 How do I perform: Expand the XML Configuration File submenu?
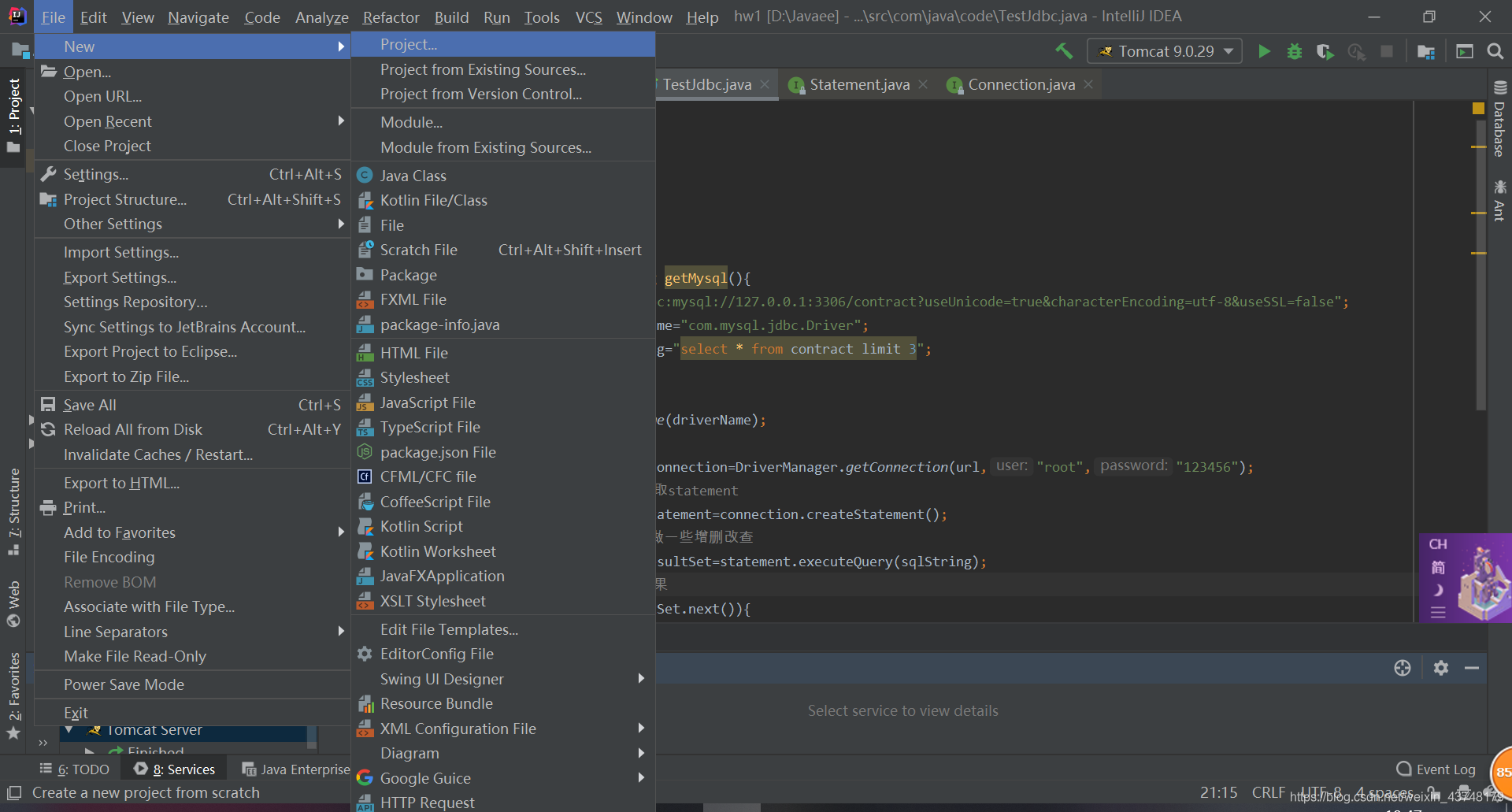(502, 729)
